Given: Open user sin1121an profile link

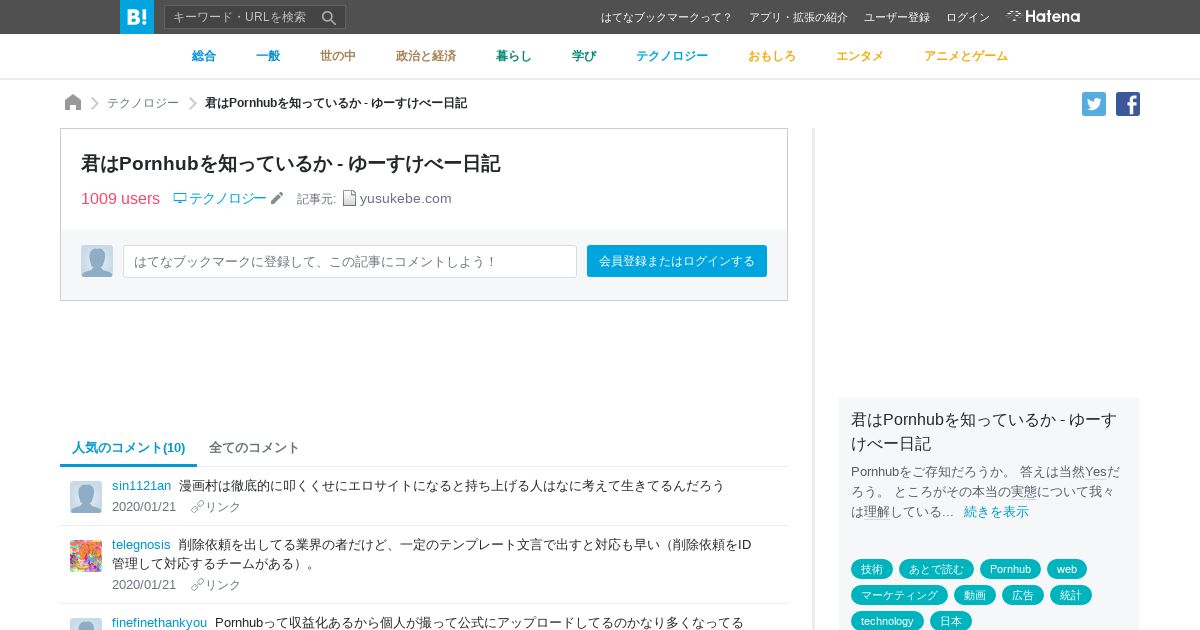Looking at the screenshot, I should pos(142,485).
